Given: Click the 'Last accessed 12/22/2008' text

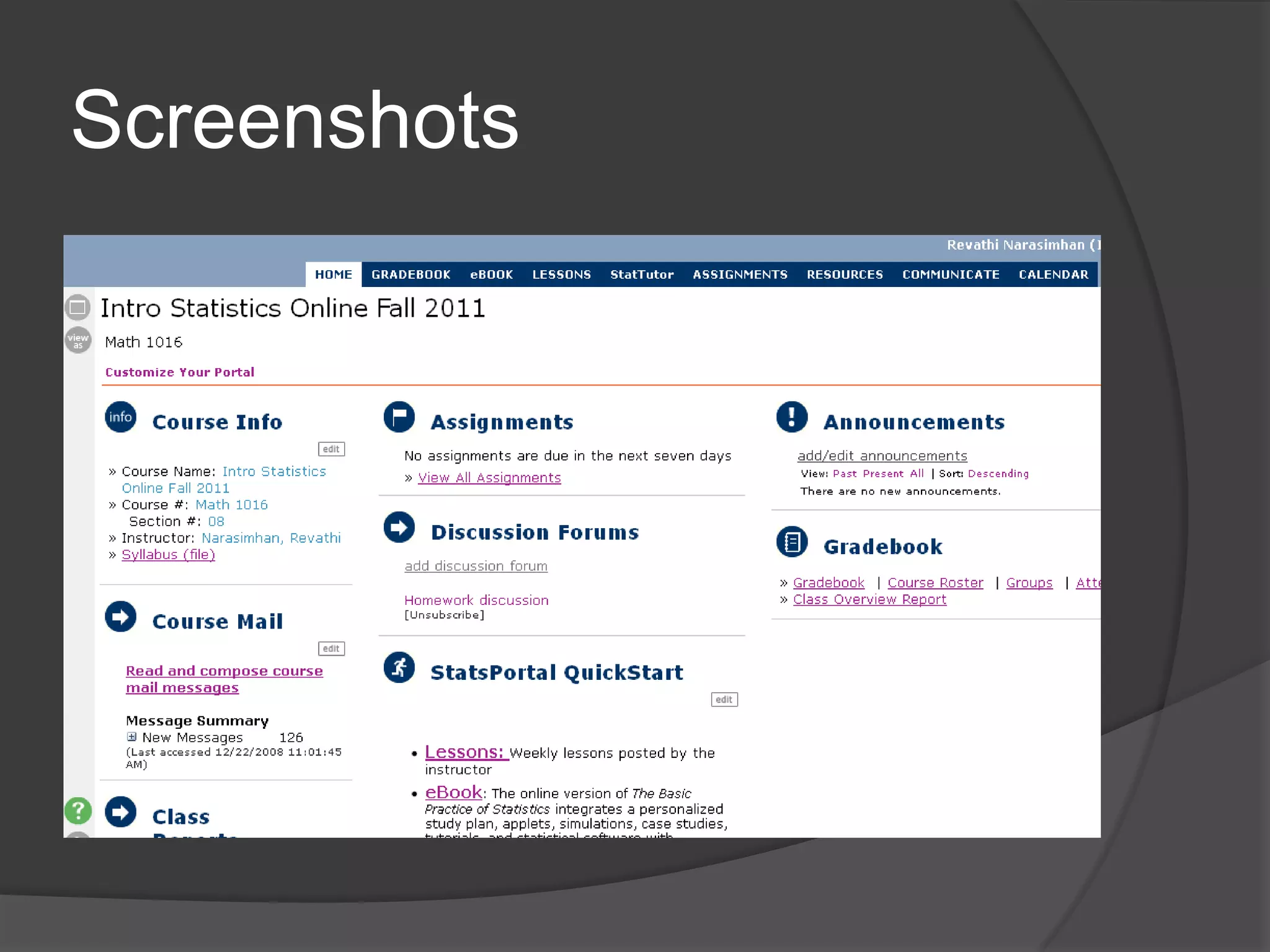Looking at the screenshot, I should (x=233, y=758).
